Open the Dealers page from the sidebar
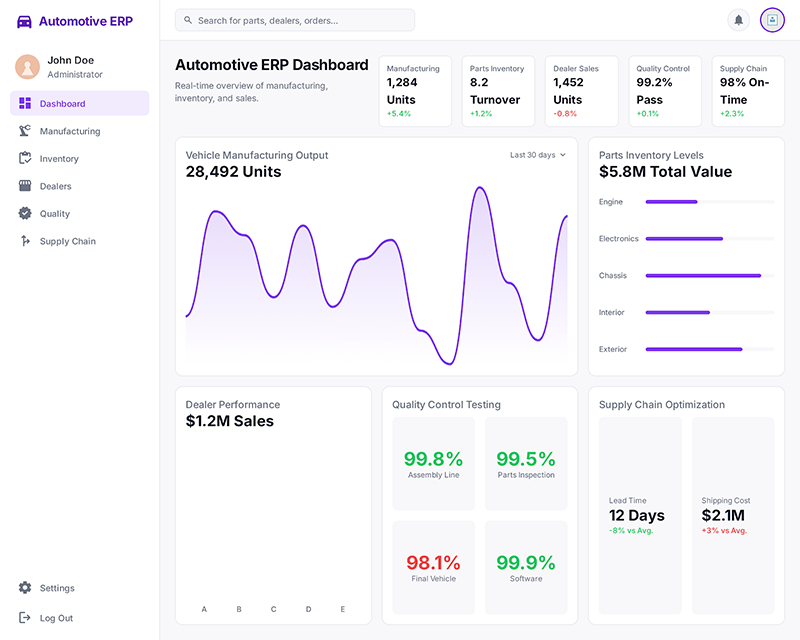The height and width of the screenshot is (640, 800). (58, 185)
